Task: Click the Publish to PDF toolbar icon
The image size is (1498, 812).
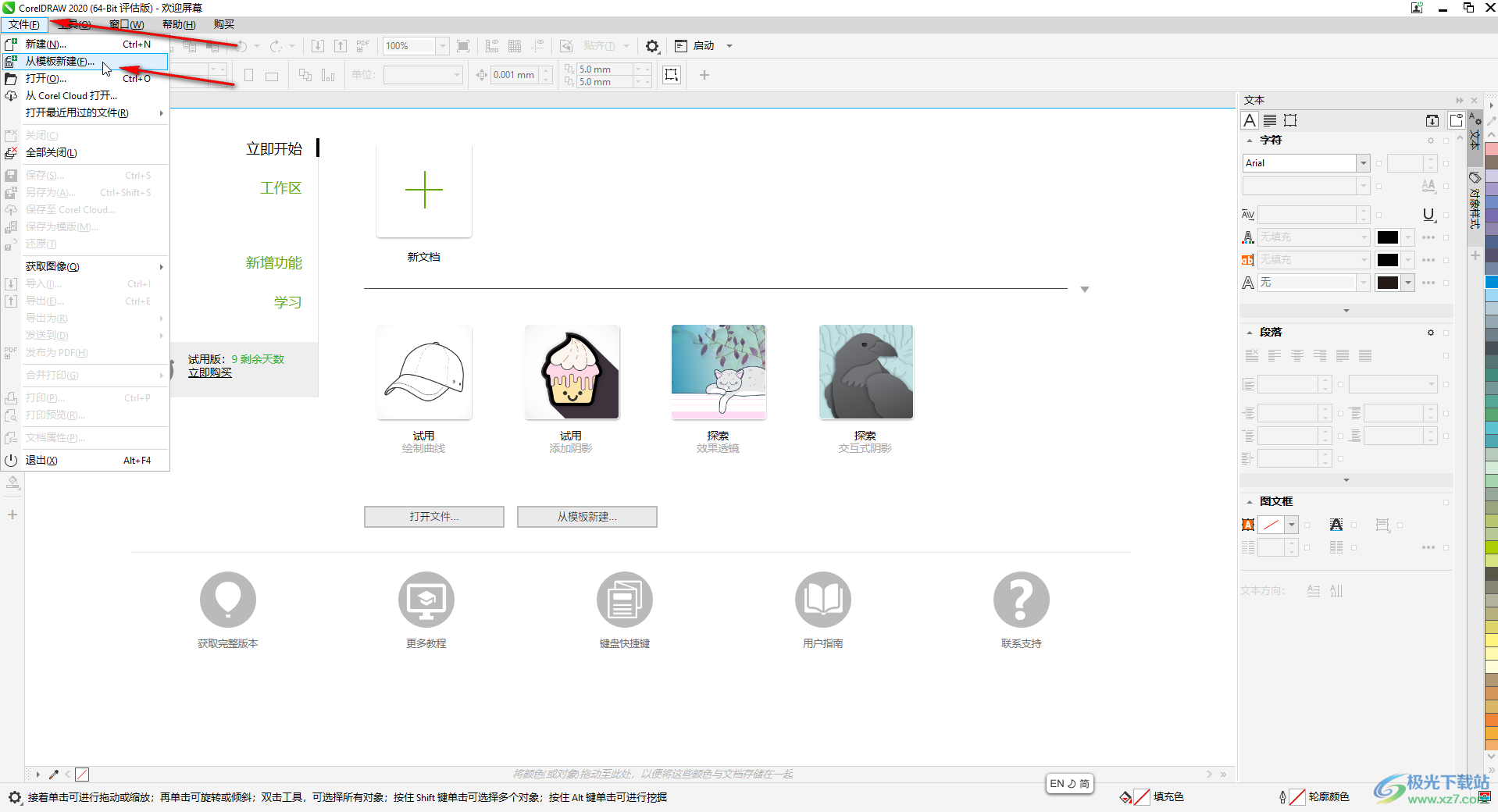Action: pyautogui.click(x=363, y=46)
